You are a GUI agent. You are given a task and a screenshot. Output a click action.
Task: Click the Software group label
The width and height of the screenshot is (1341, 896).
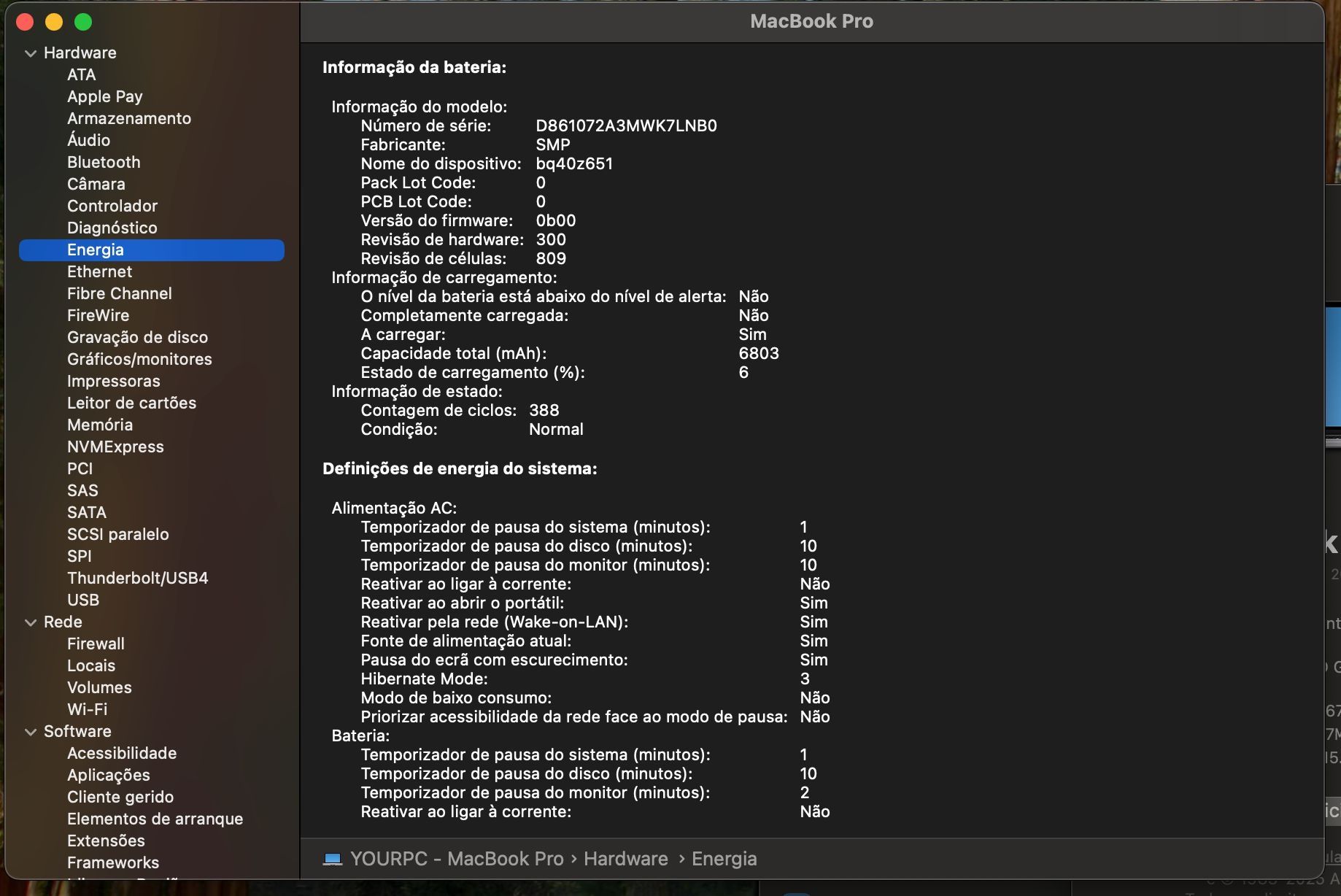coord(77,731)
